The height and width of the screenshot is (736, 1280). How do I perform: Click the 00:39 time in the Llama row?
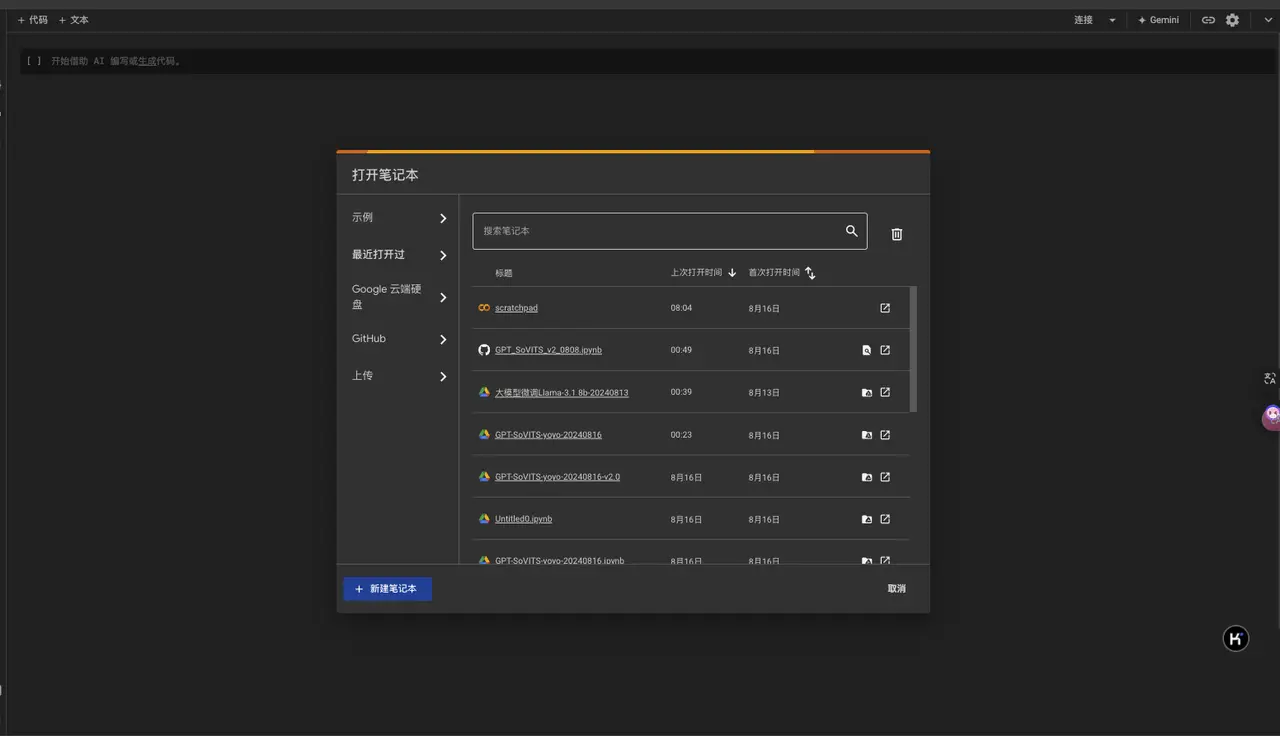[x=681, y=392]
